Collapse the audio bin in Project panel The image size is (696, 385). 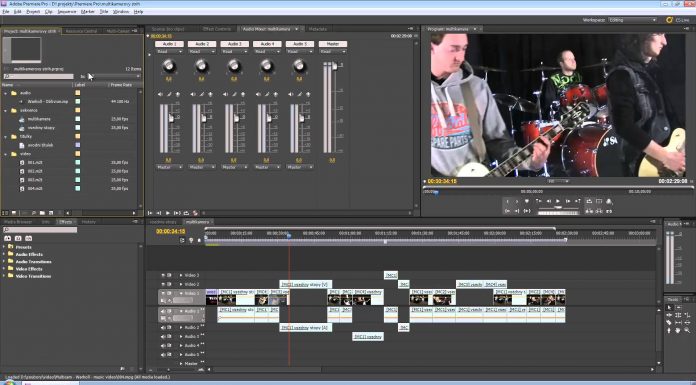(x=6, y=93)
